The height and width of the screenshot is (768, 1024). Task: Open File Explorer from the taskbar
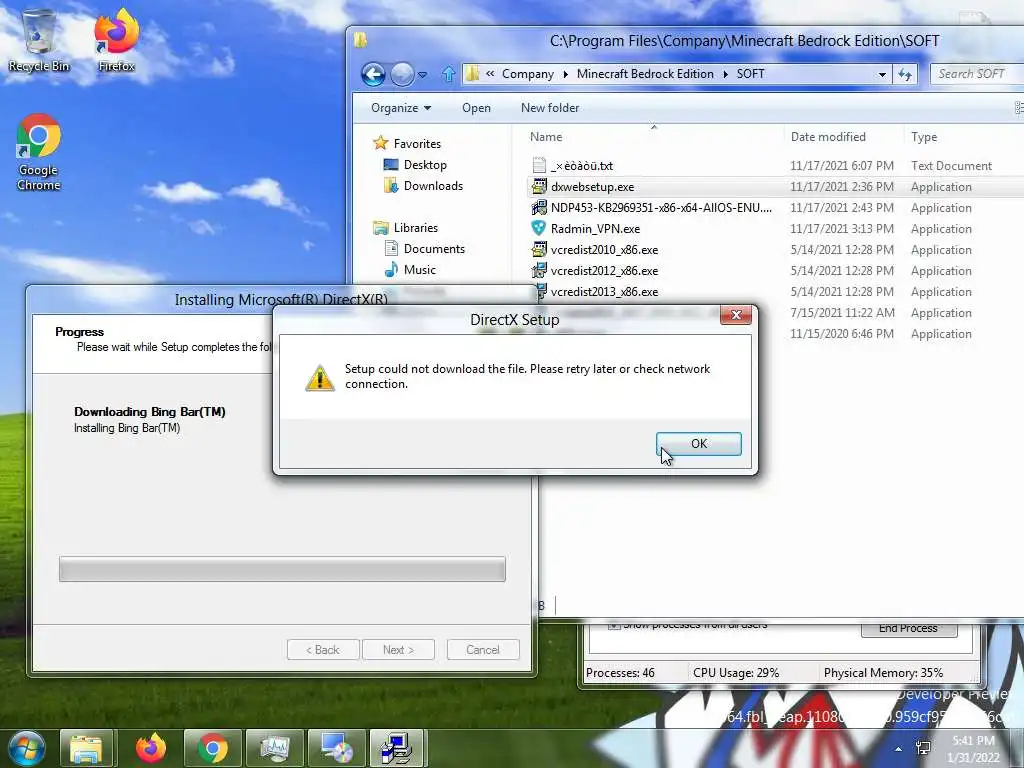[x=87, y=748]
